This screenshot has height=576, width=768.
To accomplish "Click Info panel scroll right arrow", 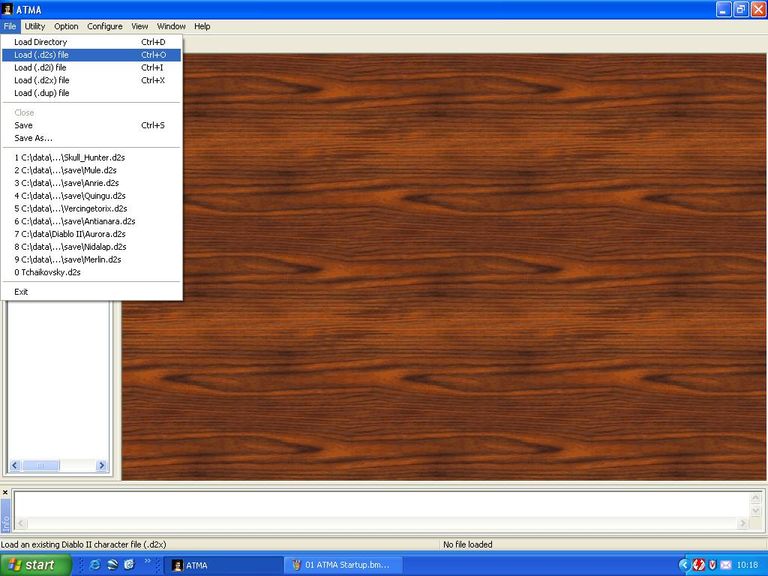I will pos(743,524).
